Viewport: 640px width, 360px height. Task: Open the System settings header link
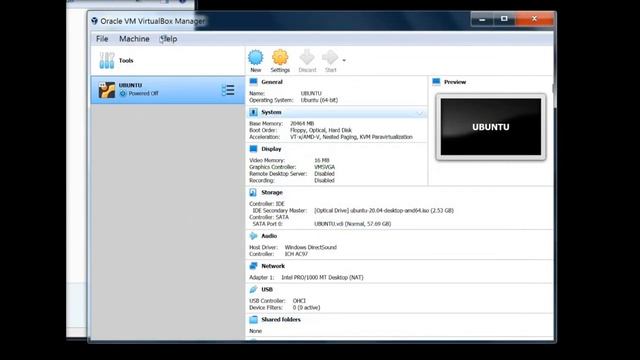click(271, 112)
